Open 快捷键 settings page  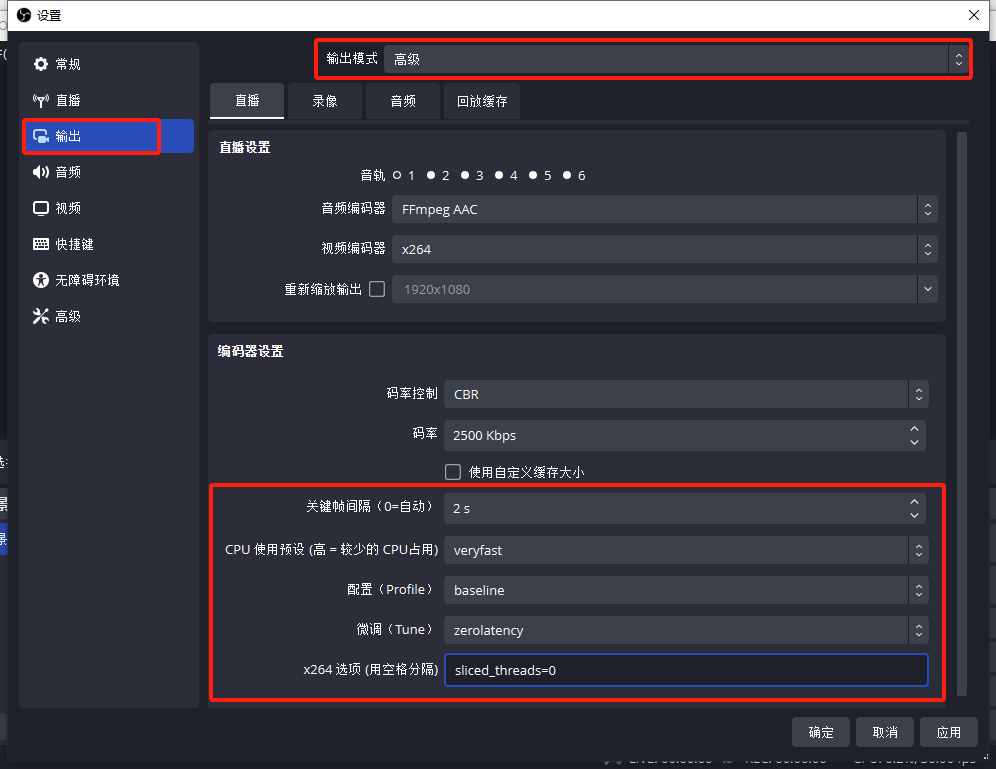click(x=108, y=244)
